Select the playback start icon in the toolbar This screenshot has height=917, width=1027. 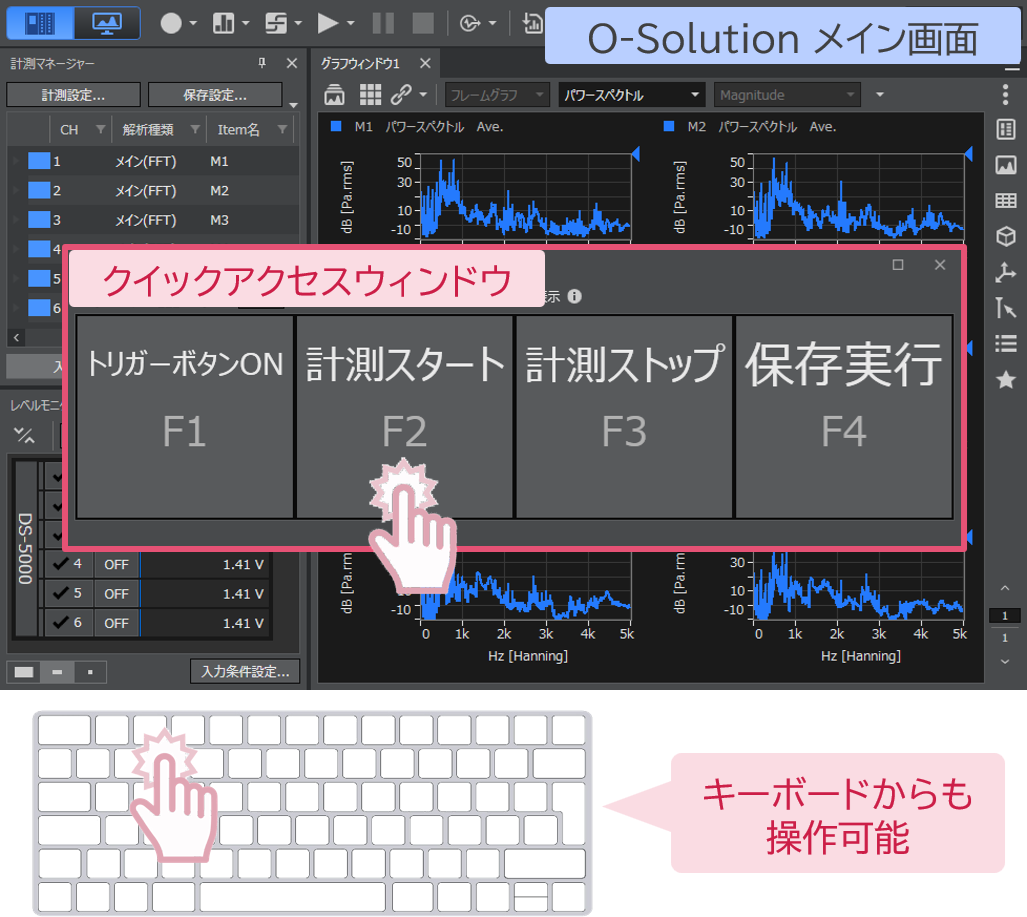[x=330, y=22]
